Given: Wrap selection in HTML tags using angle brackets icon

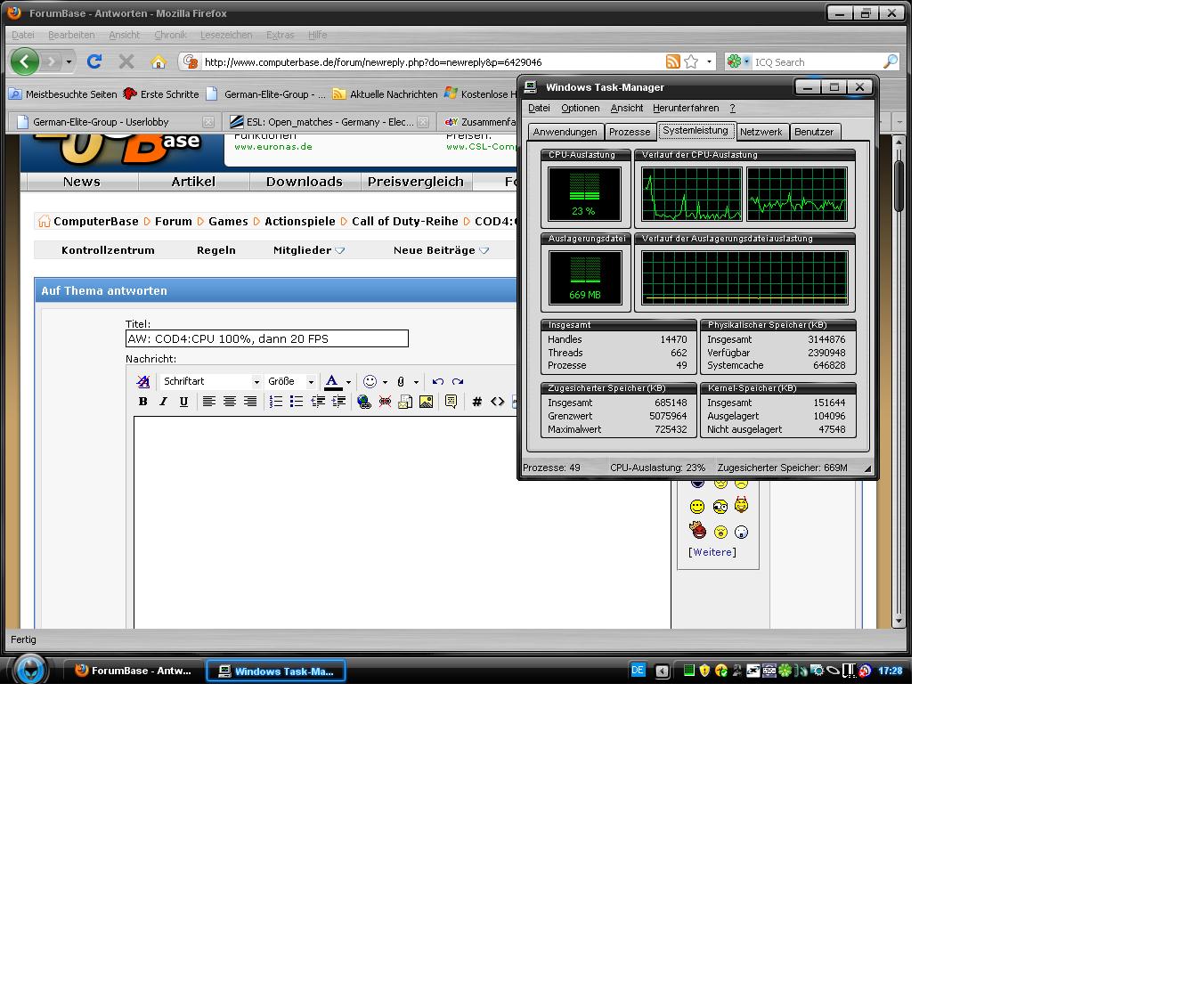Looking at the screenshot, I should [x=497, y=402].
